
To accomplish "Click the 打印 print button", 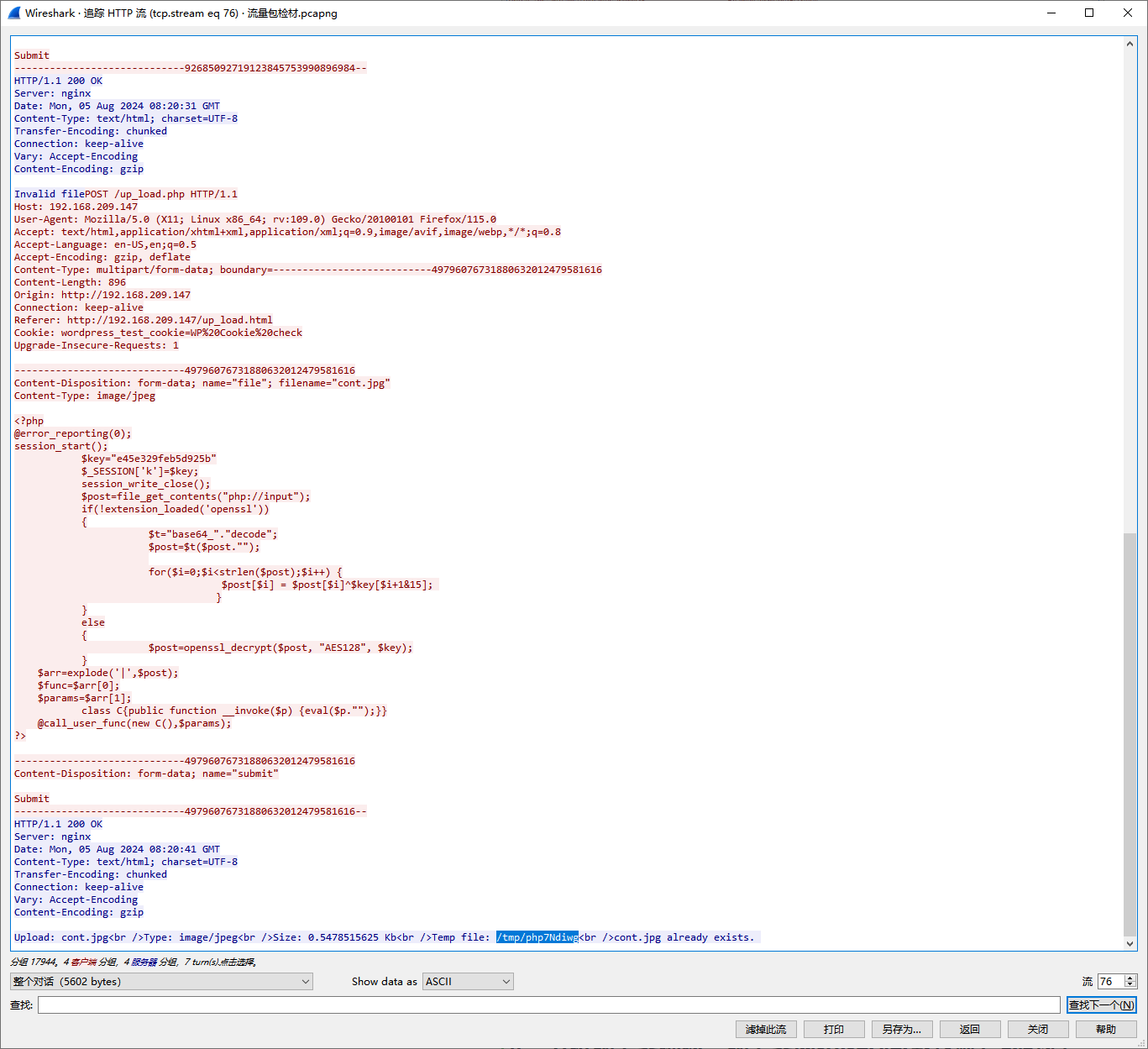I will 834,1029.
